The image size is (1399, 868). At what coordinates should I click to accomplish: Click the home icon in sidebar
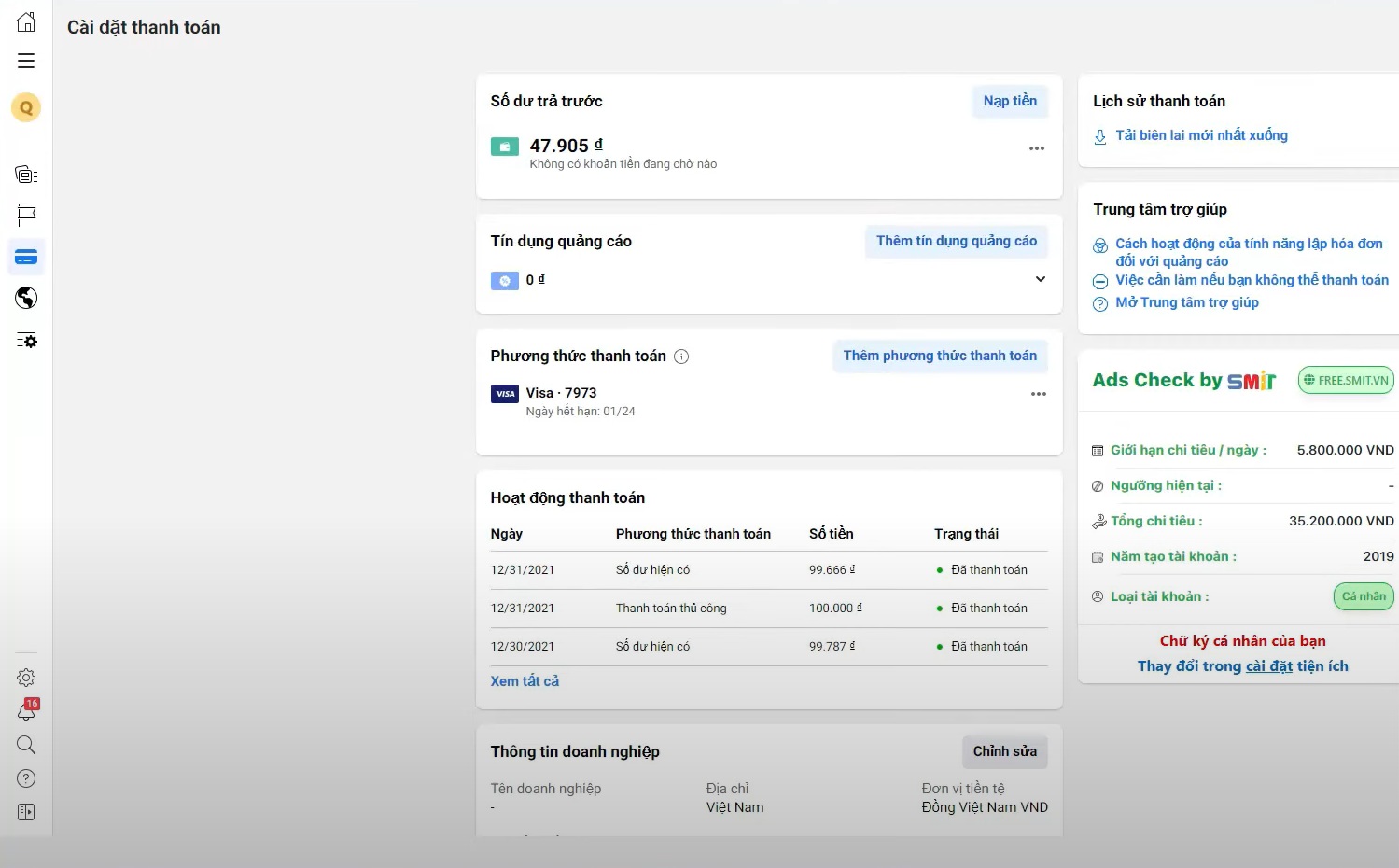point(26,22)
